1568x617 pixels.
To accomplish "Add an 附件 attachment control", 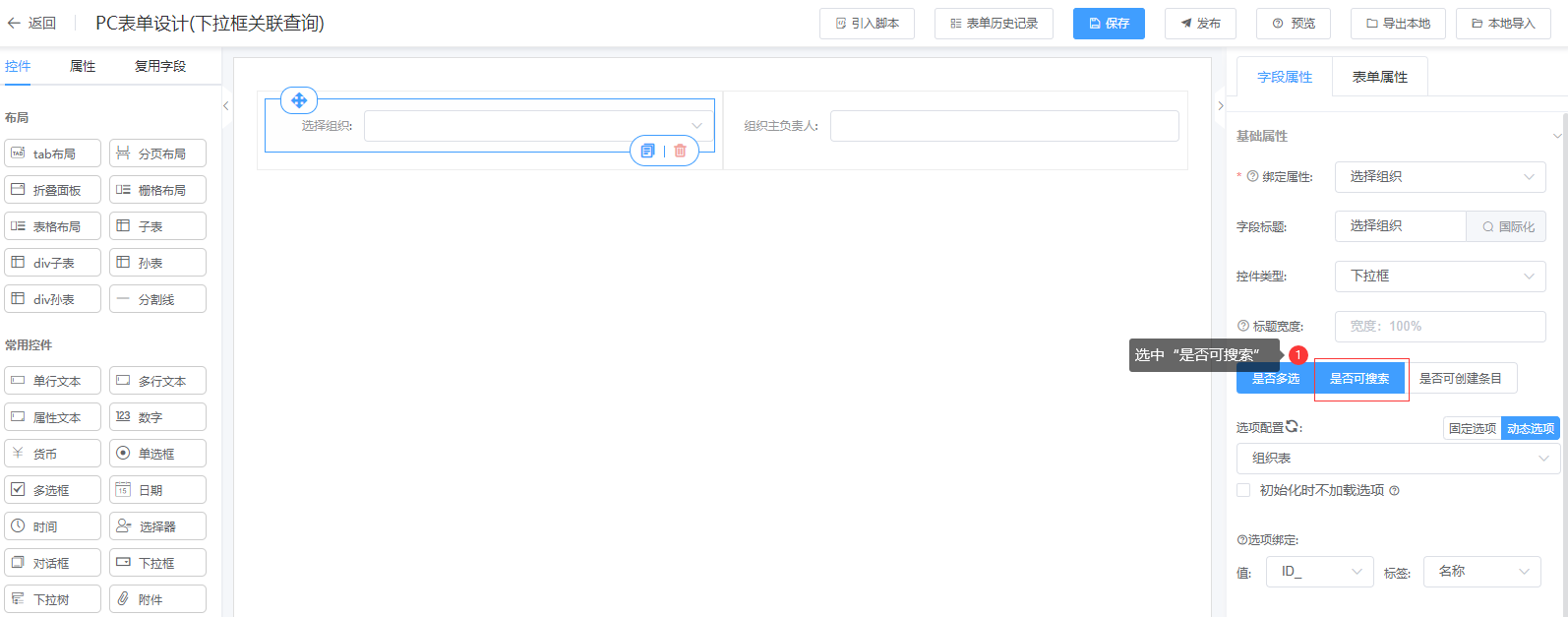I will click(157, 599).
